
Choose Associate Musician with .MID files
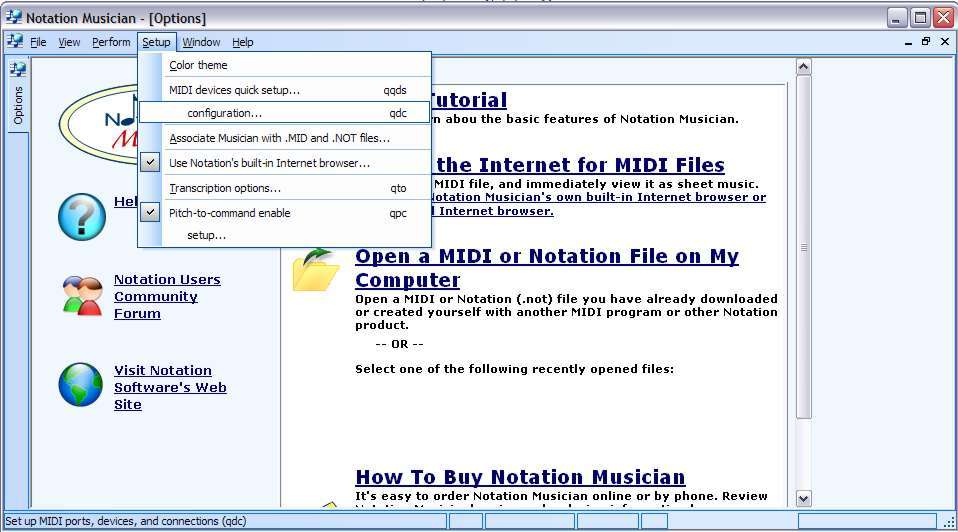[285, 138]
